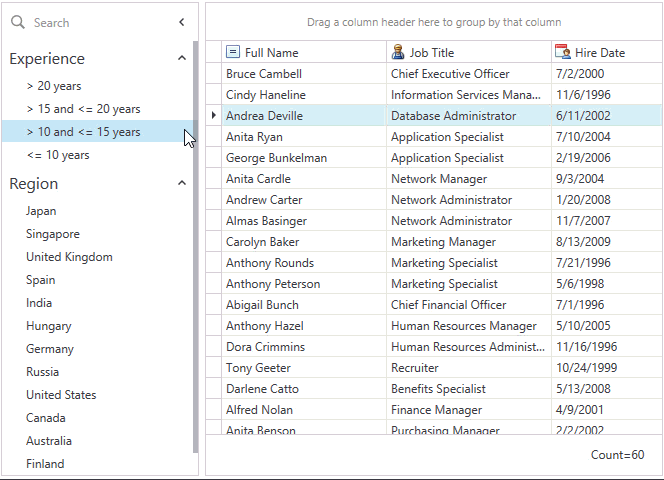Image resolution: width=664 pixels, height=480 pixels.
Task: Pick Germany in the Region list
Action: [x=50, y=349]
